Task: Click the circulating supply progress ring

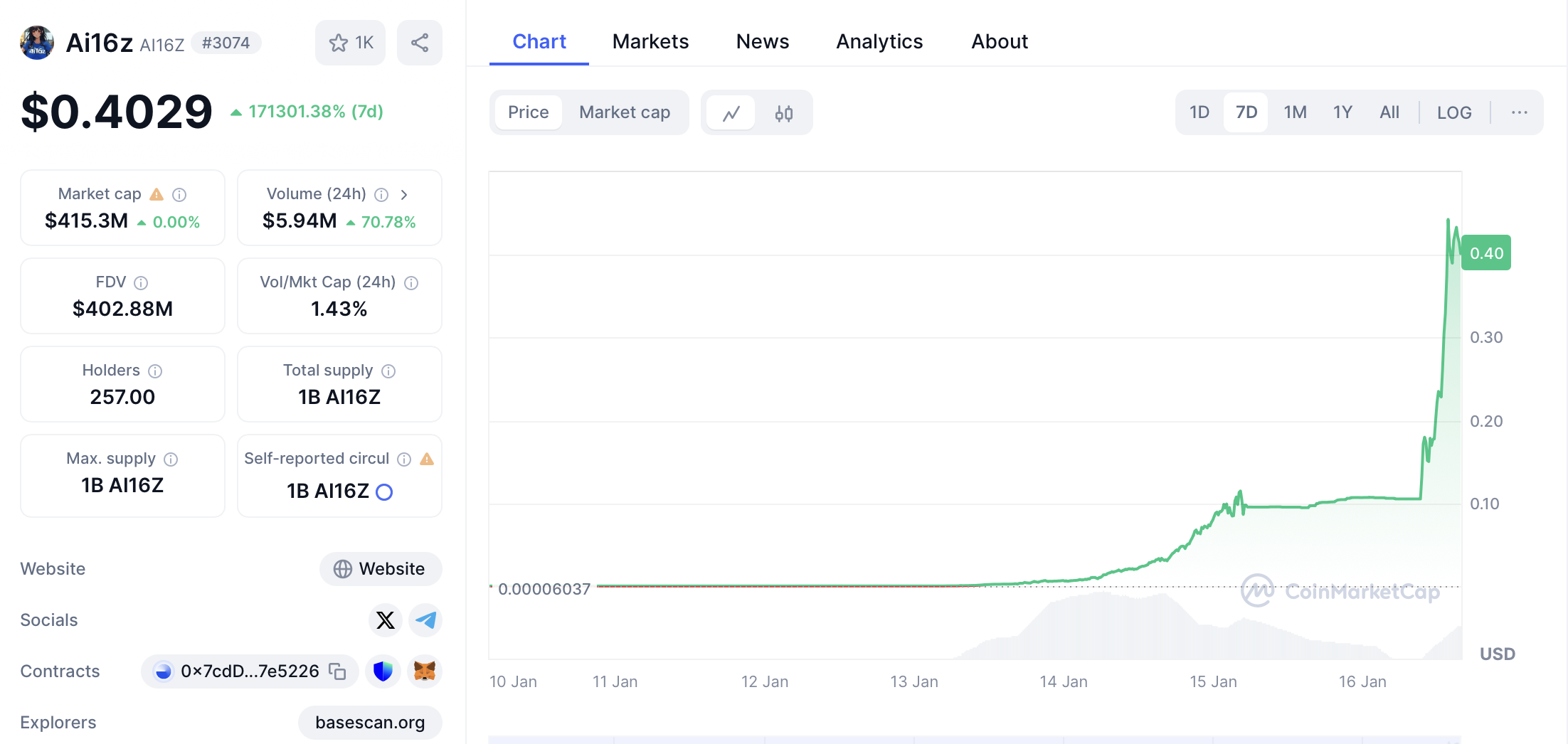Action: (384, 491)
